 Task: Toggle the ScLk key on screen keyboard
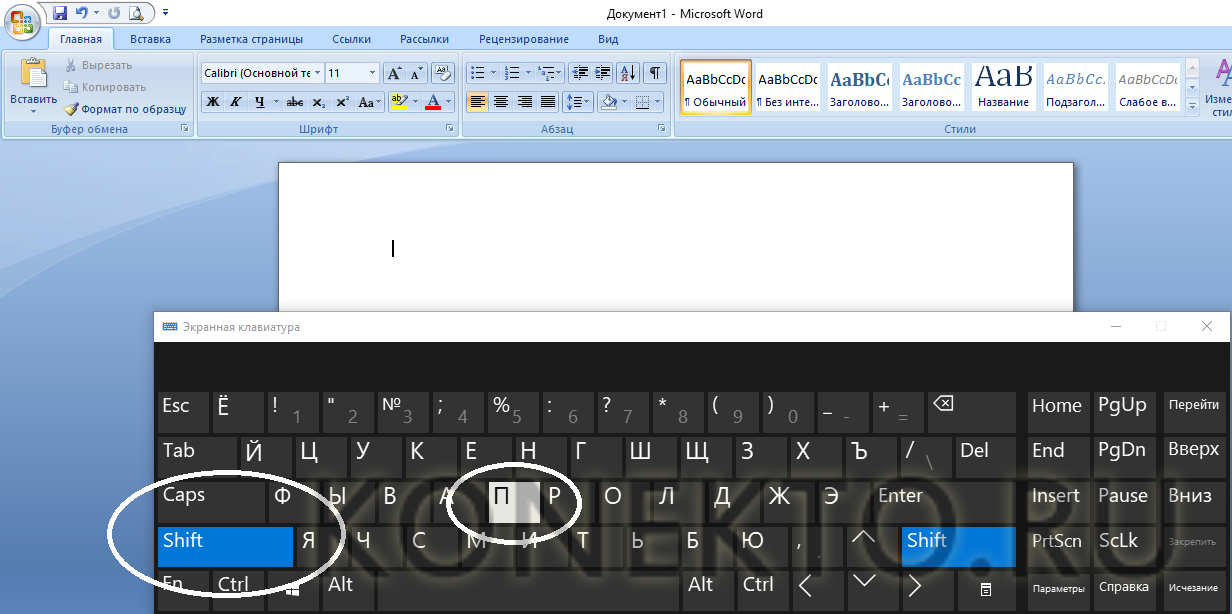pyautogui.click(x=1118, y=541)
